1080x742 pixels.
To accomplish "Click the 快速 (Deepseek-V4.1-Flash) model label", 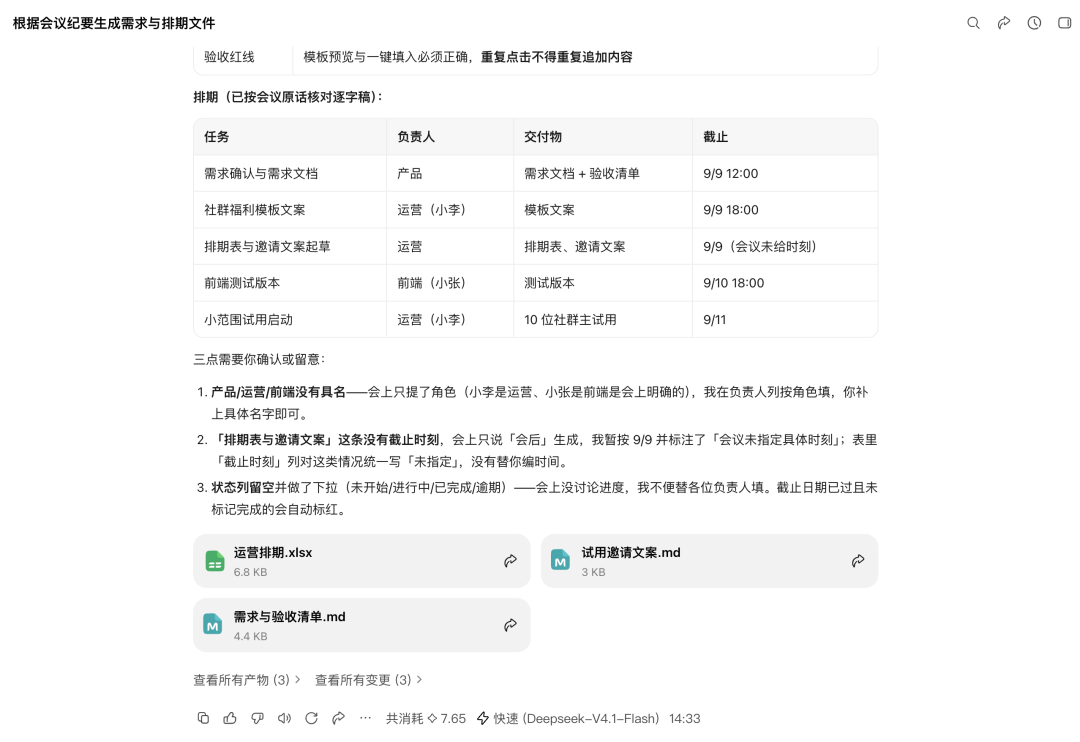I will point(568,719).
